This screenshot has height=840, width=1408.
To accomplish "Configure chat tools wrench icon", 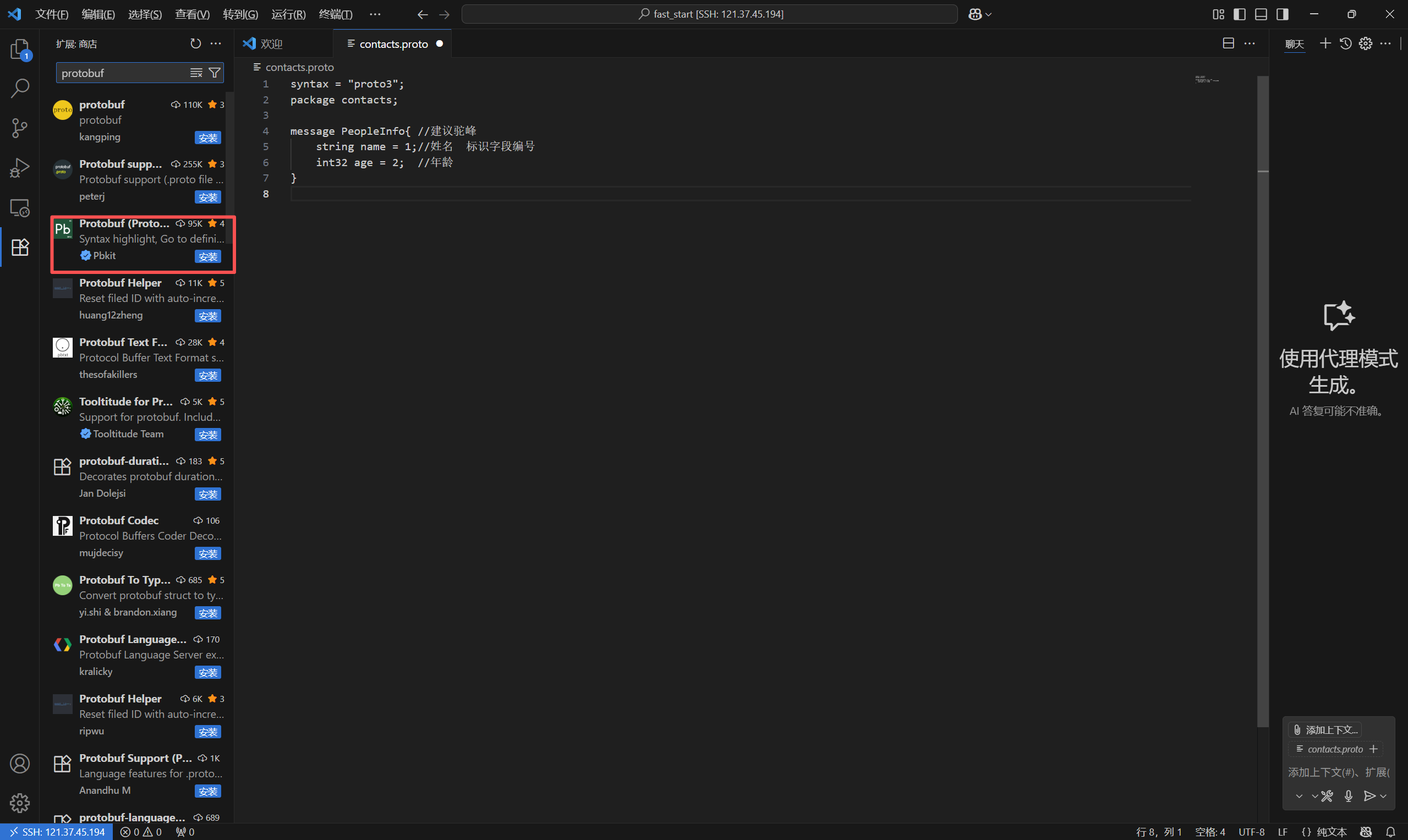I will [1327, 796].
